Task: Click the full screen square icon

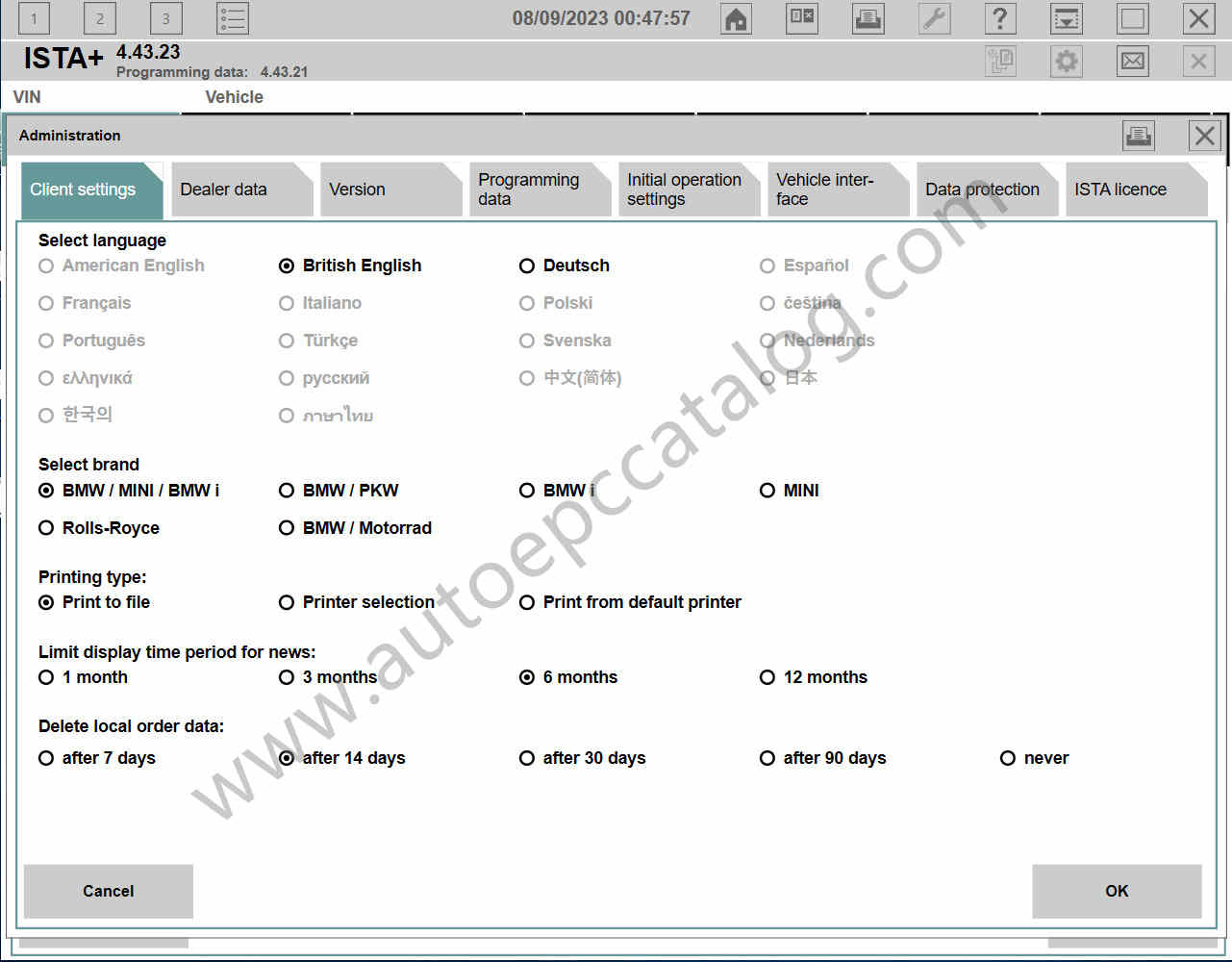Action: tap(1133, 18)
